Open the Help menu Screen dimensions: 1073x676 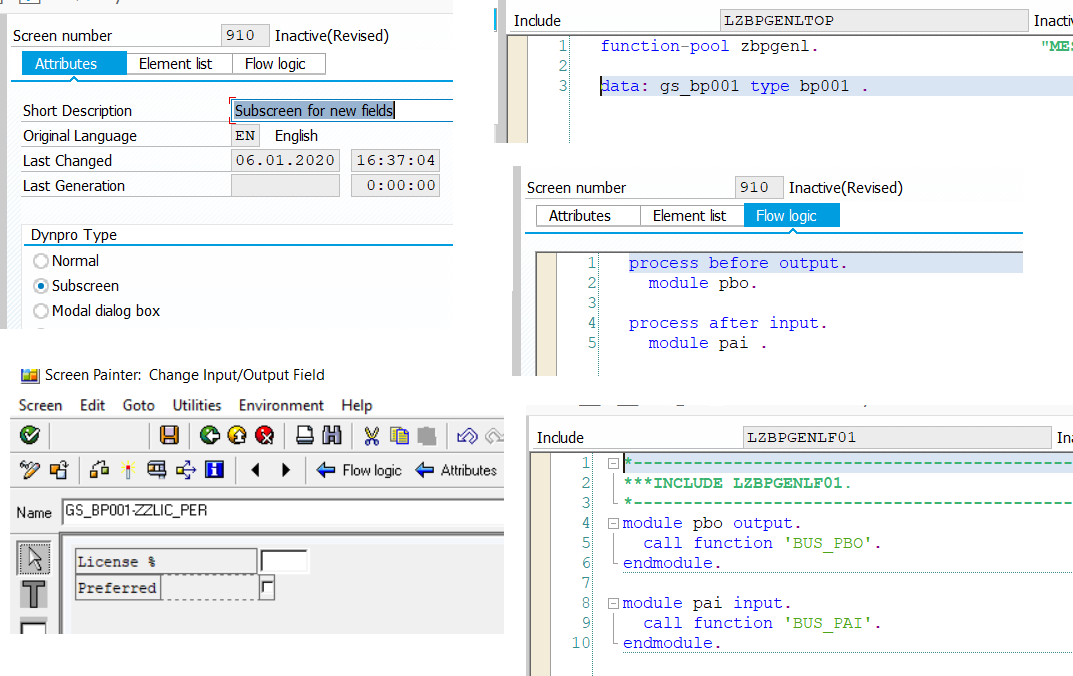[357, 405]
